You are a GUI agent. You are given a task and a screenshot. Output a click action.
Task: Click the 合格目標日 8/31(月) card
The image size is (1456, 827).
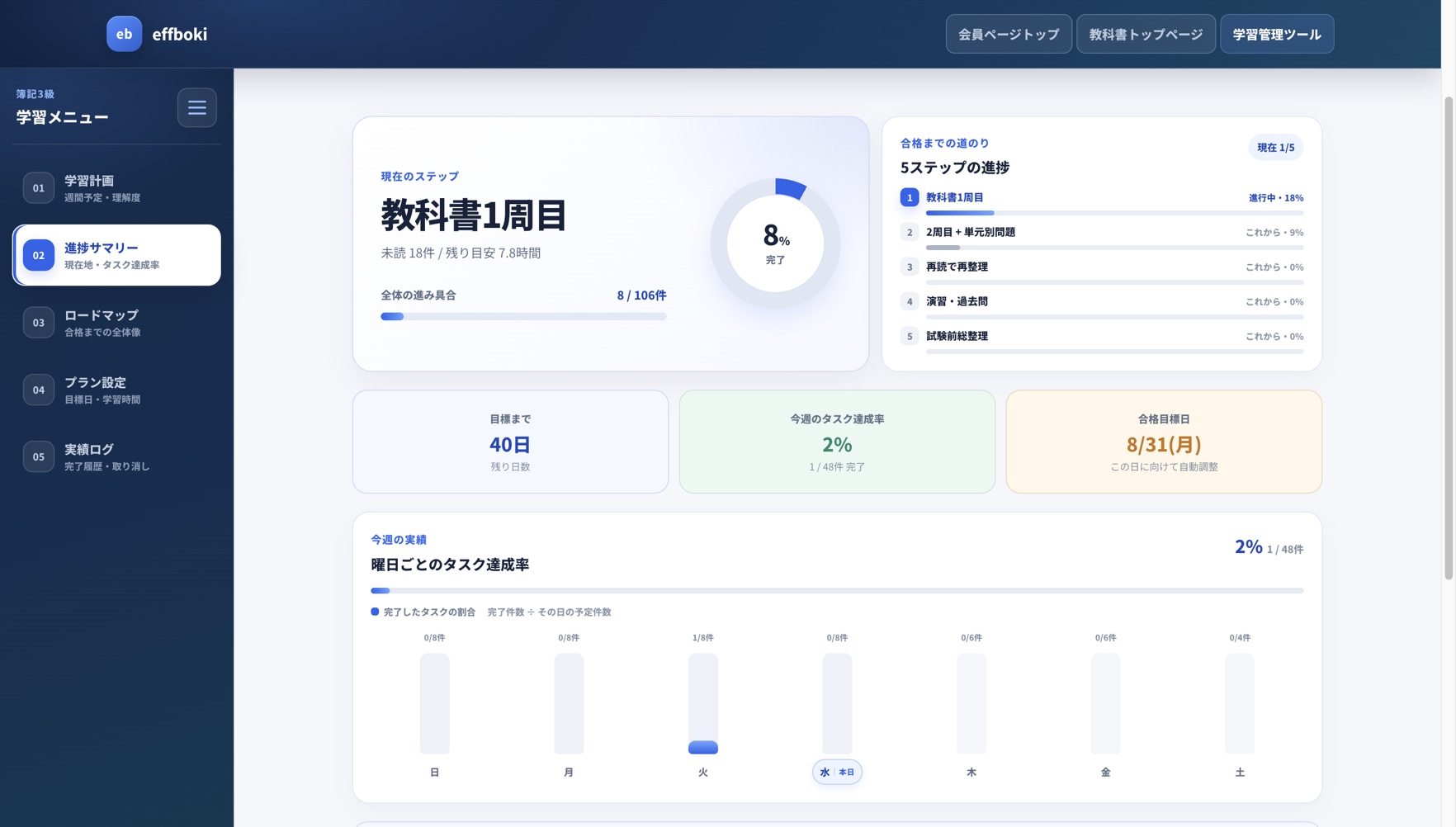click(x=1164, y=442)
